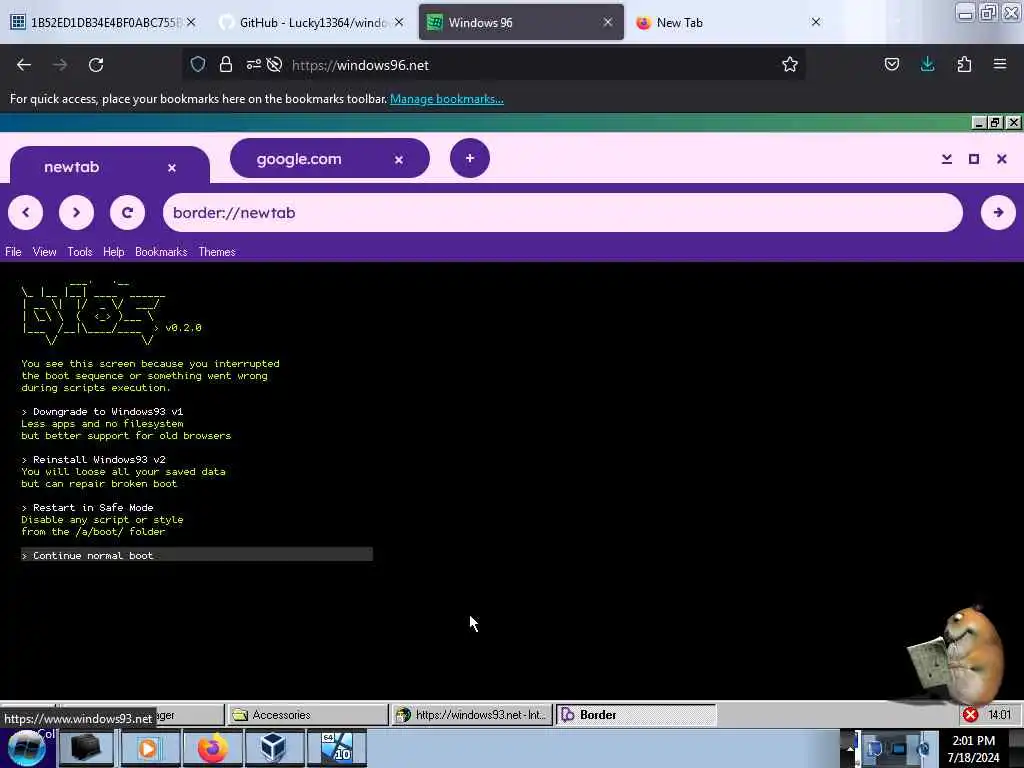Screen dimensions: 1024x768
Task: Go back in Border browser
Action: [25, 212]
